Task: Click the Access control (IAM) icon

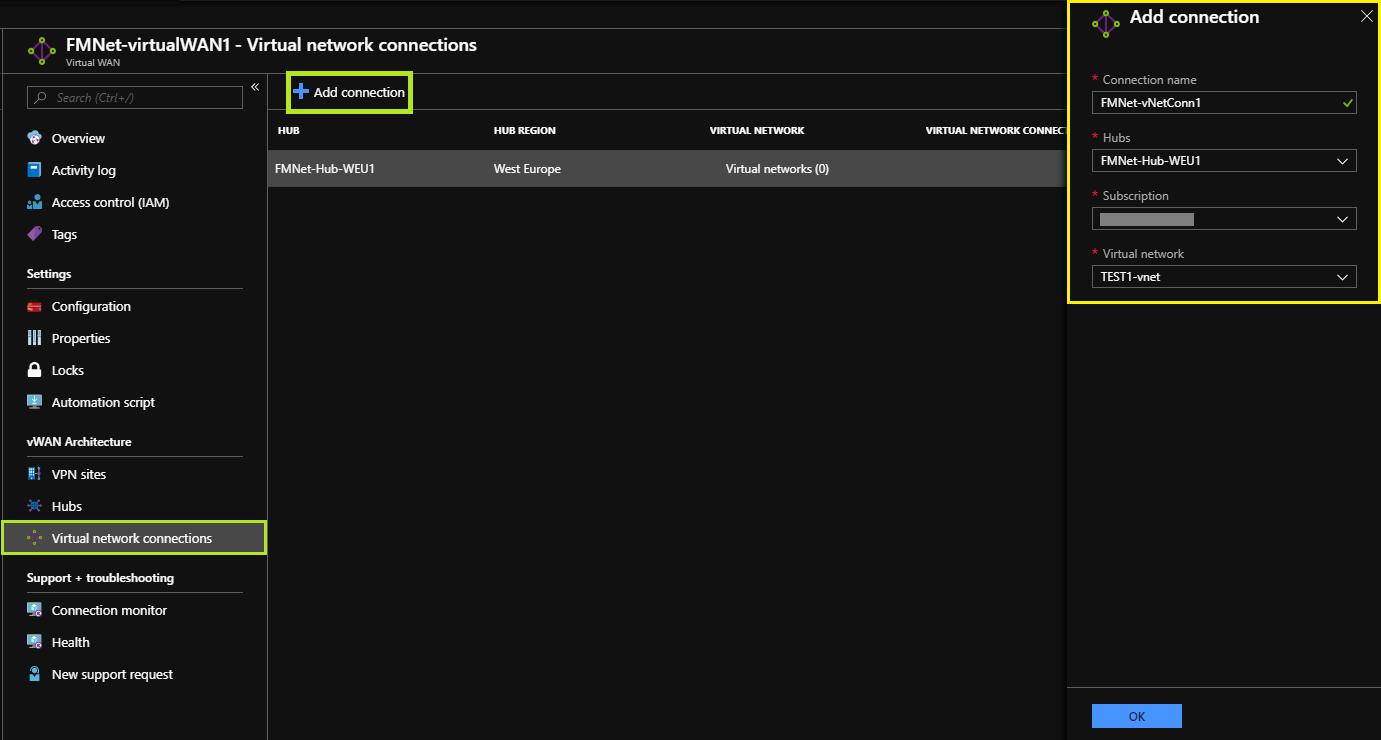Action: (x=35, y=202)
